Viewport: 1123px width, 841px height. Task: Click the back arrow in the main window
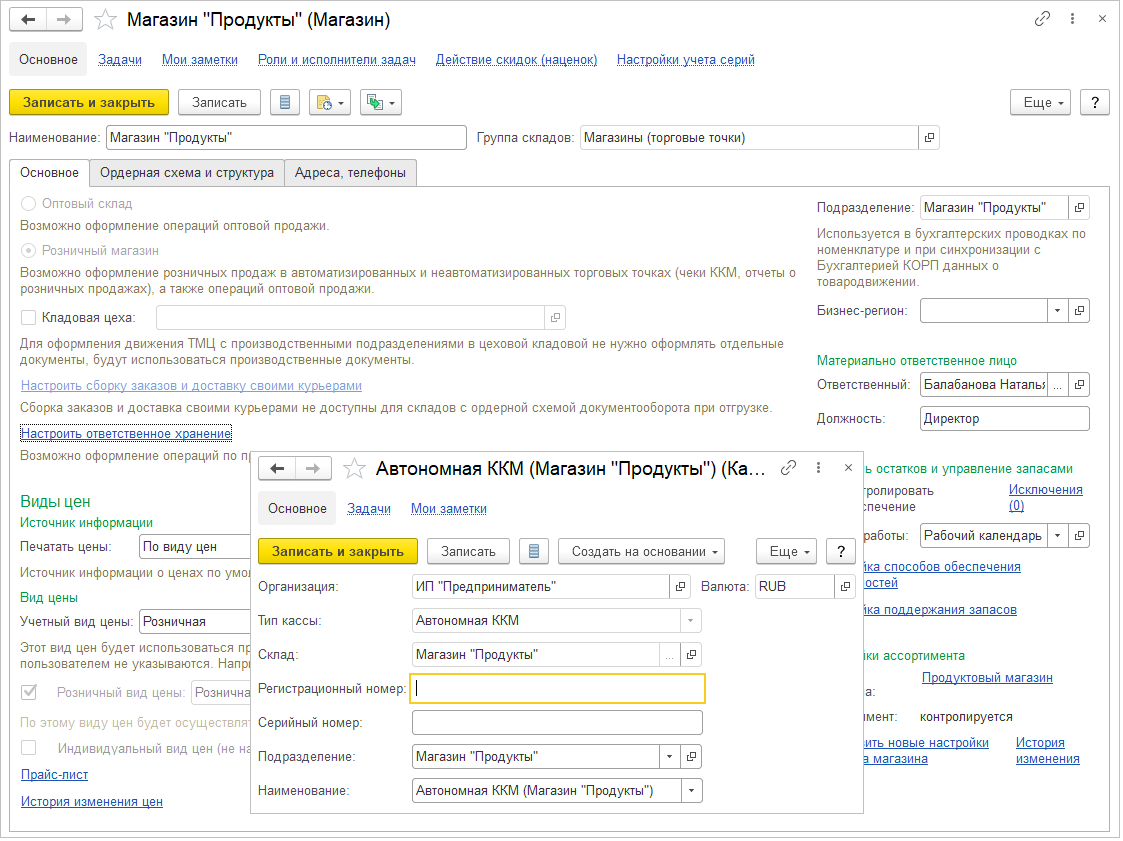click(x=28, y=20)
